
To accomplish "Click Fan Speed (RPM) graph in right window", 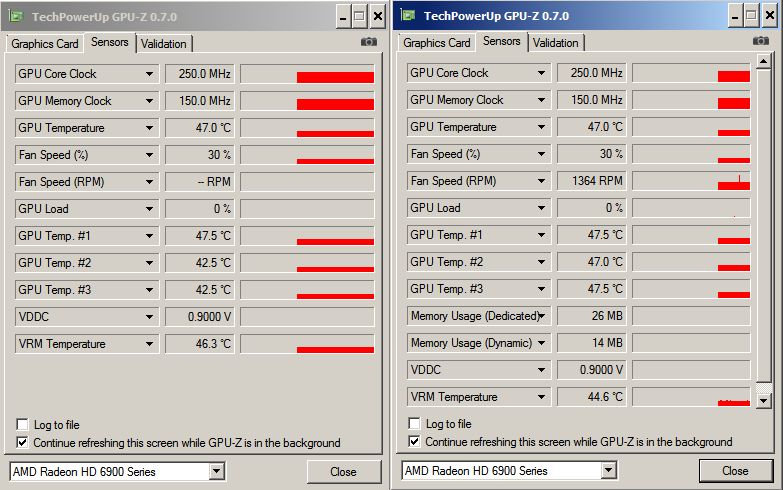I will pos(691,181).
